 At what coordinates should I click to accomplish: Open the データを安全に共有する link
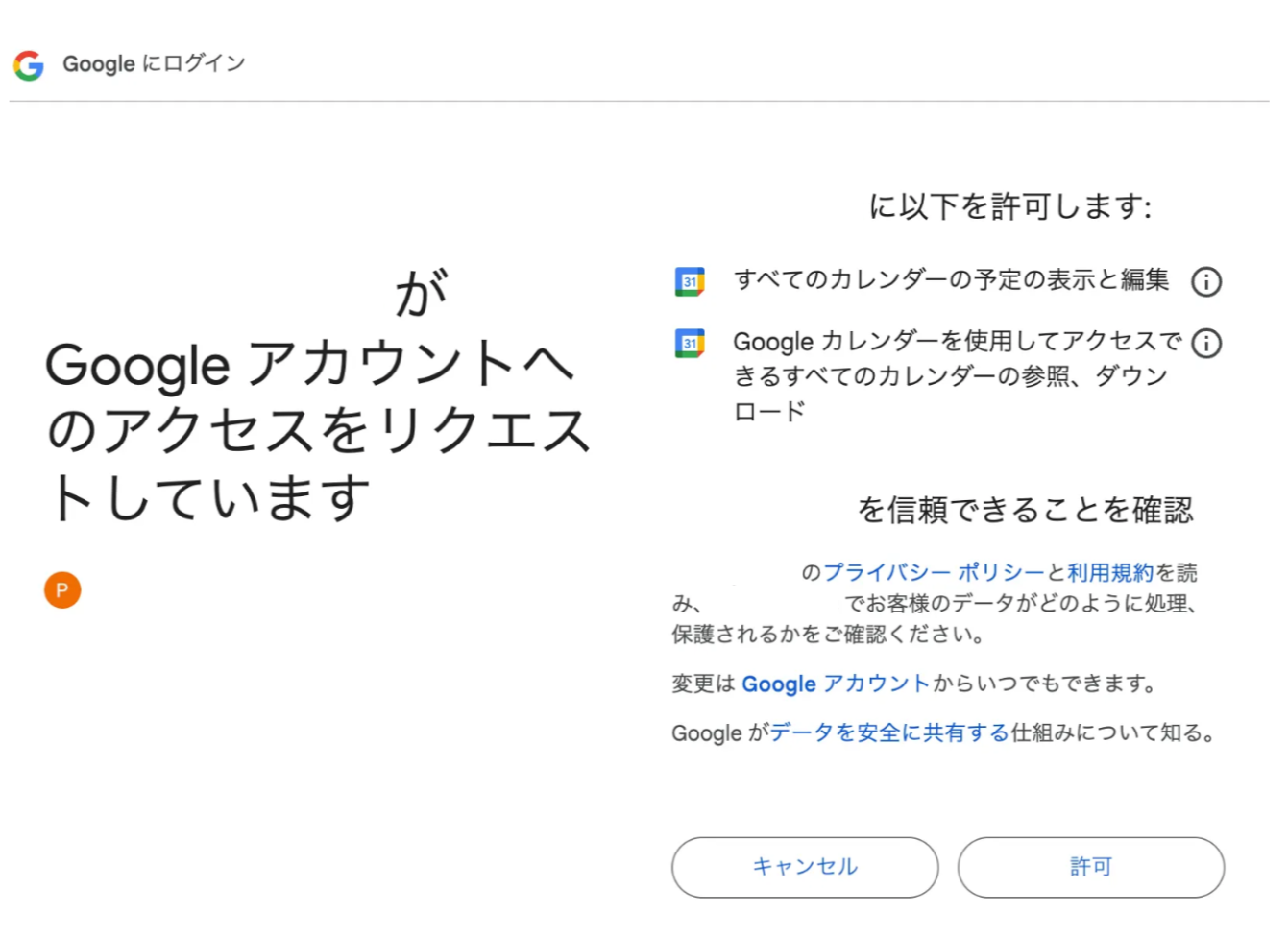point(889,733)
